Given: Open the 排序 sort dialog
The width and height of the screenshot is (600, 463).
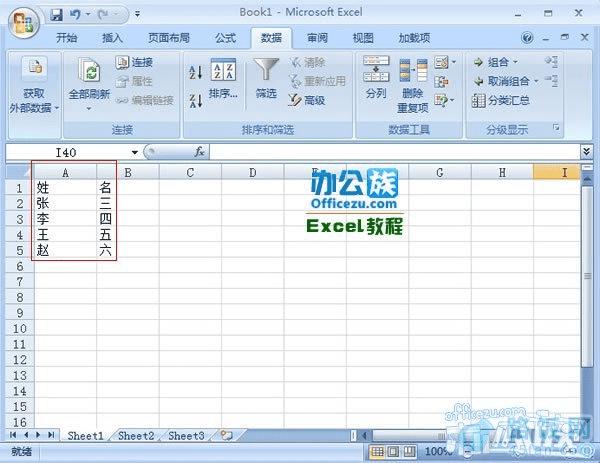Looking at the screenshot, I should (223, 79).
